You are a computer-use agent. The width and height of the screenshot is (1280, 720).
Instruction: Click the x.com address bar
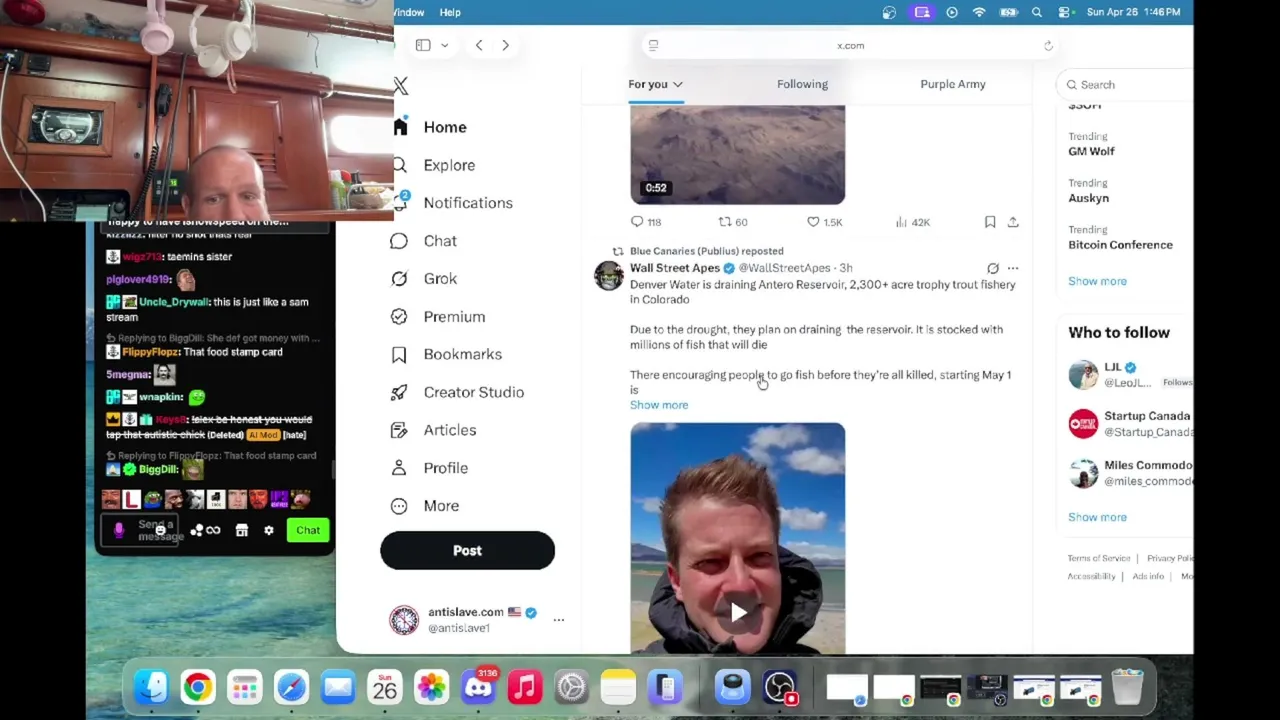point(850,45)
